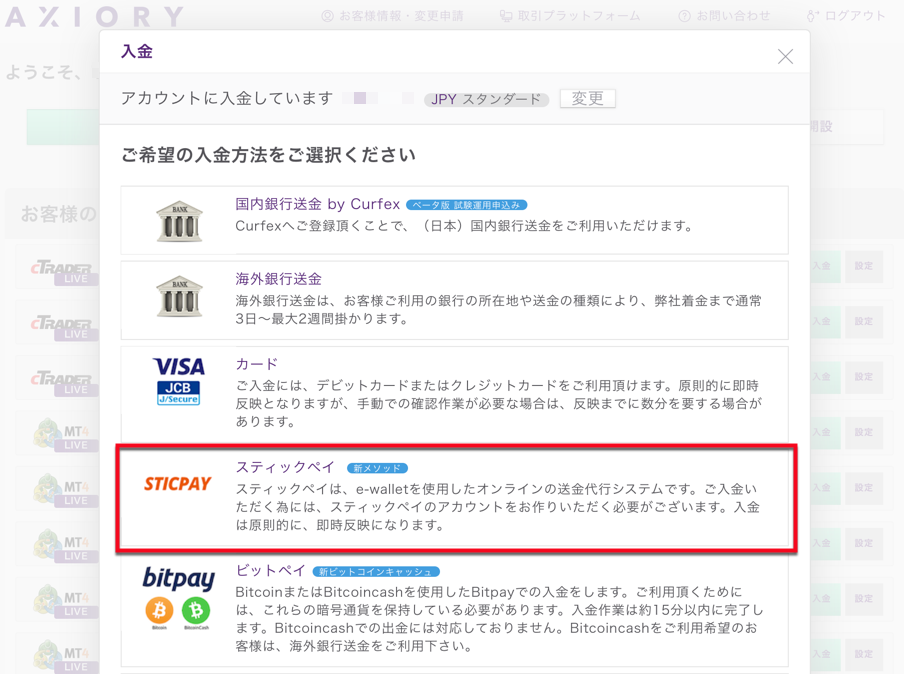
Task: Select カード deposit method
Action: tap(454, 394)
